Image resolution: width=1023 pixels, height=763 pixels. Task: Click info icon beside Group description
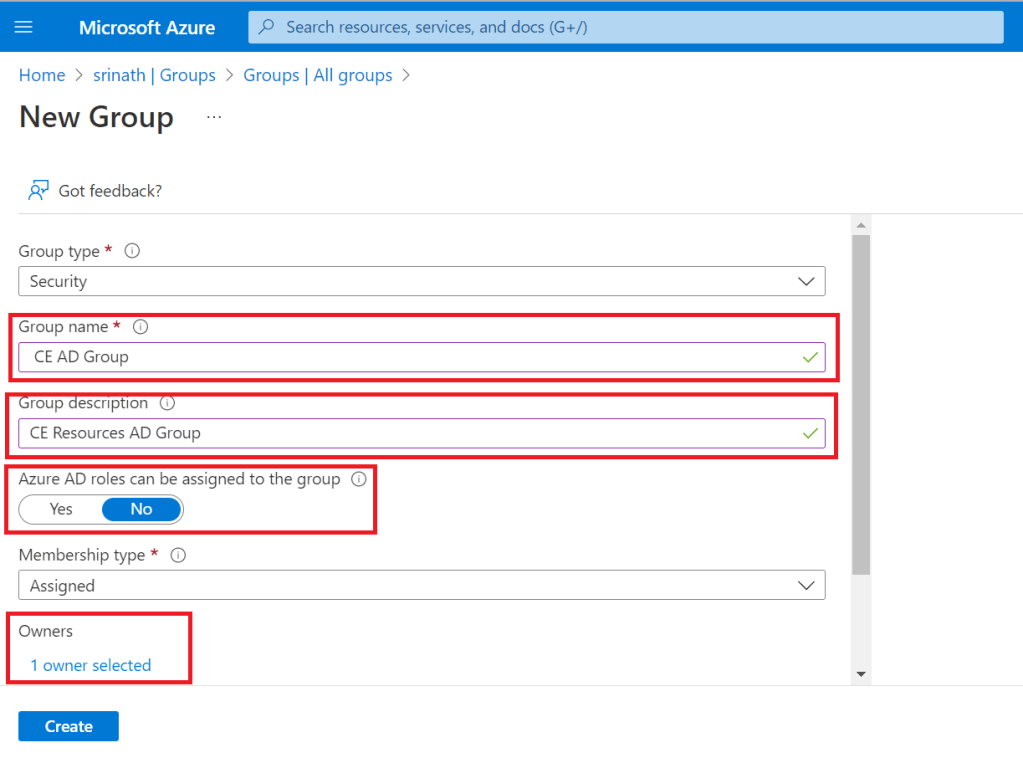(x=167, y=403)
